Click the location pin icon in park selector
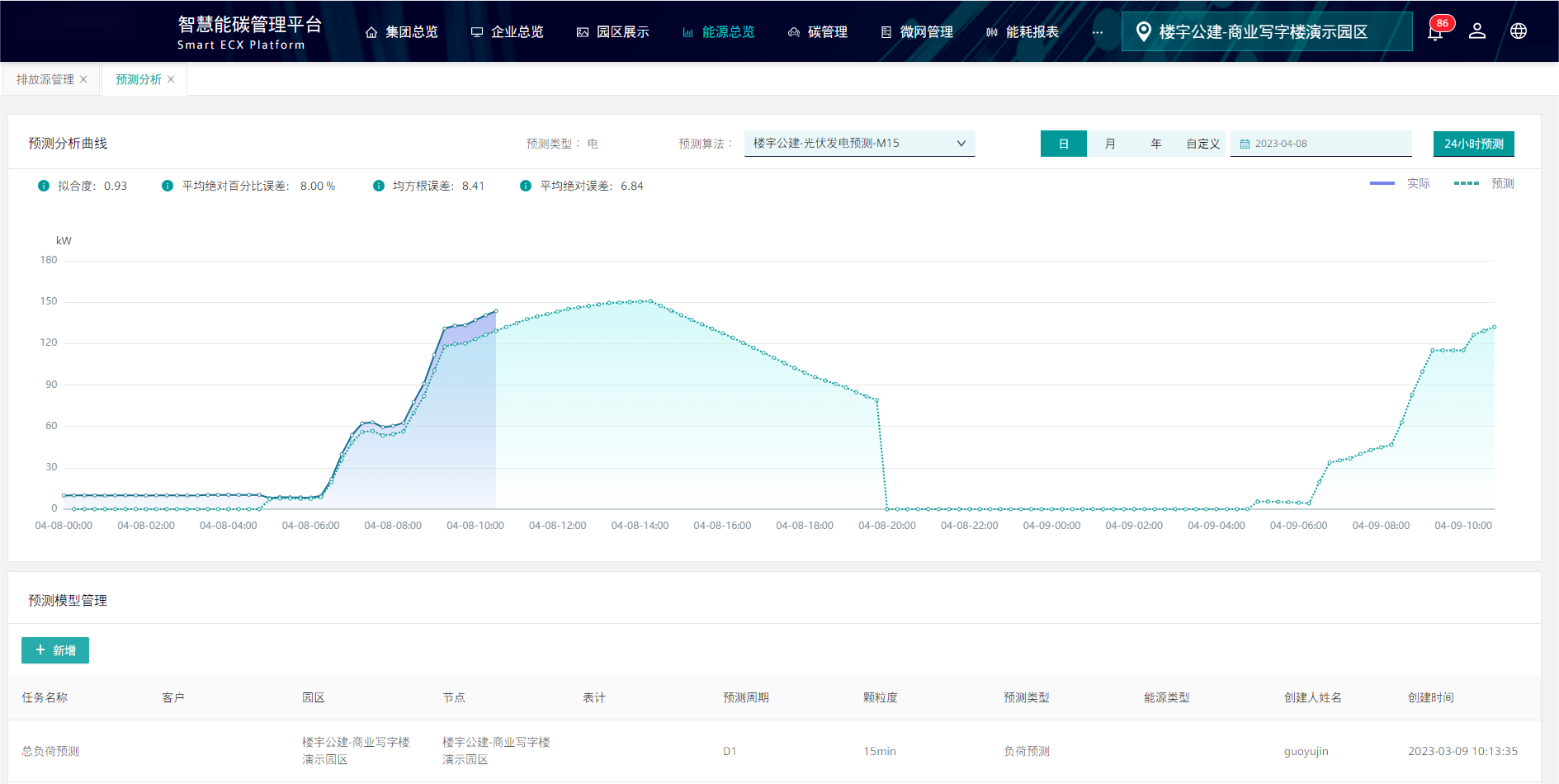Image resolution: width=1559 pixels, height=784 pixels. click(1143, 31)
